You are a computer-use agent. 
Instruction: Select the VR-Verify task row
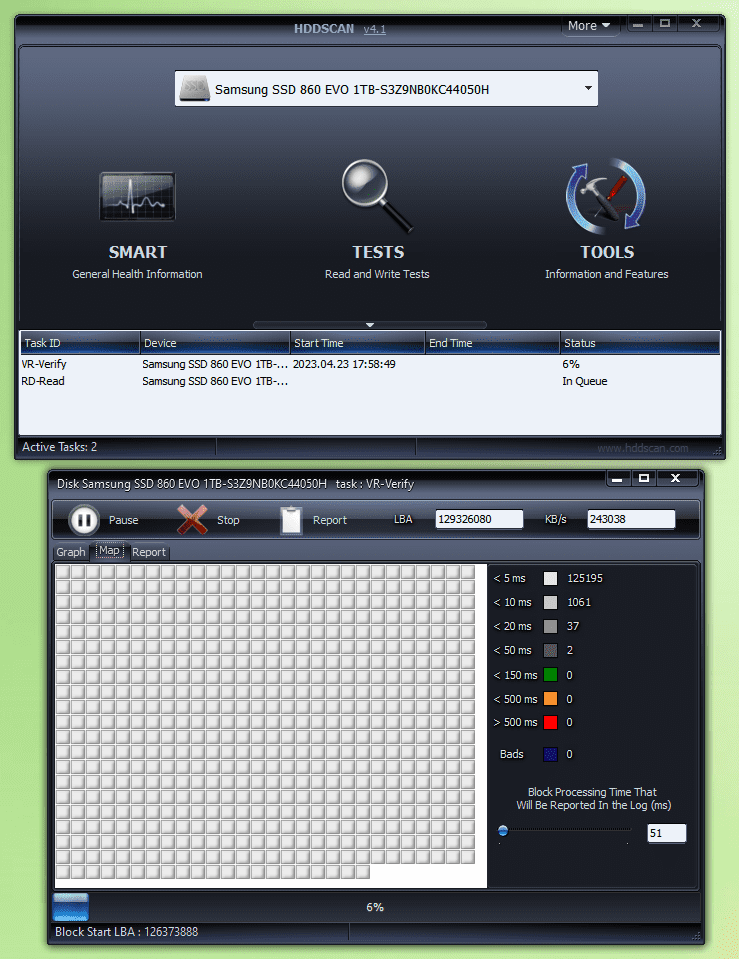pyautogui.click(x=370, y=364)
